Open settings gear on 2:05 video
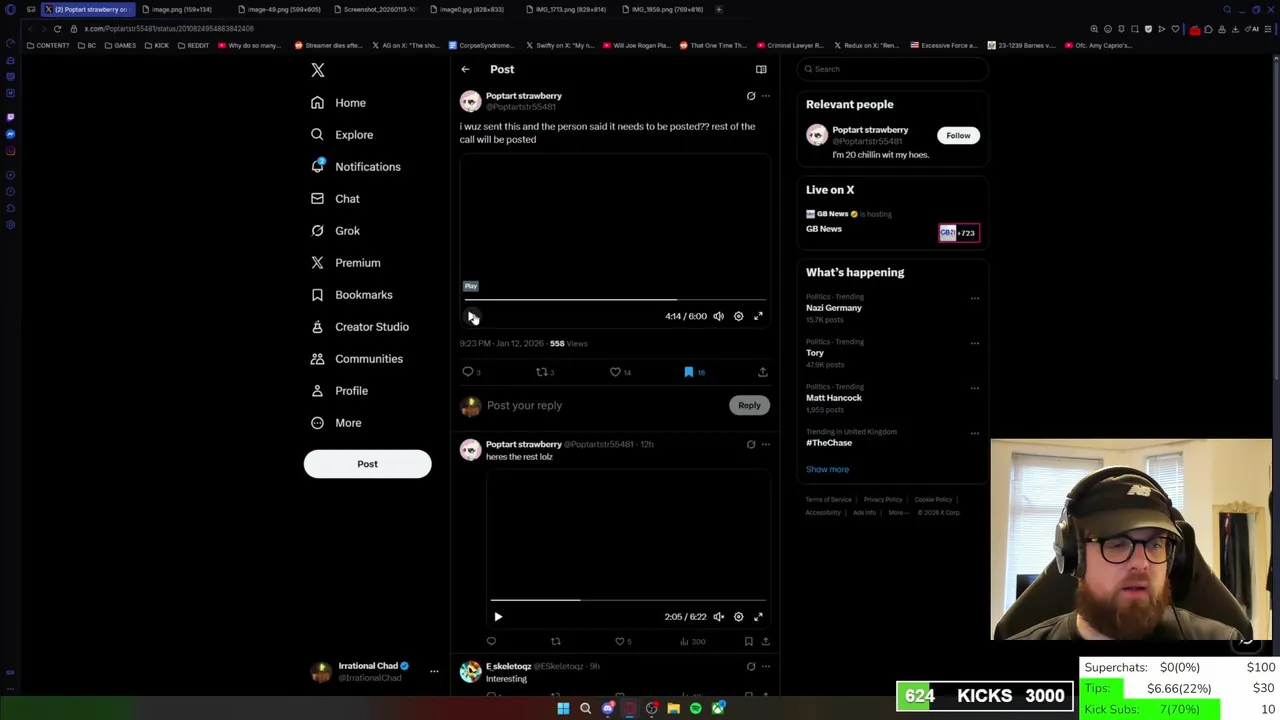1280x720 pixels. point(738,617)
